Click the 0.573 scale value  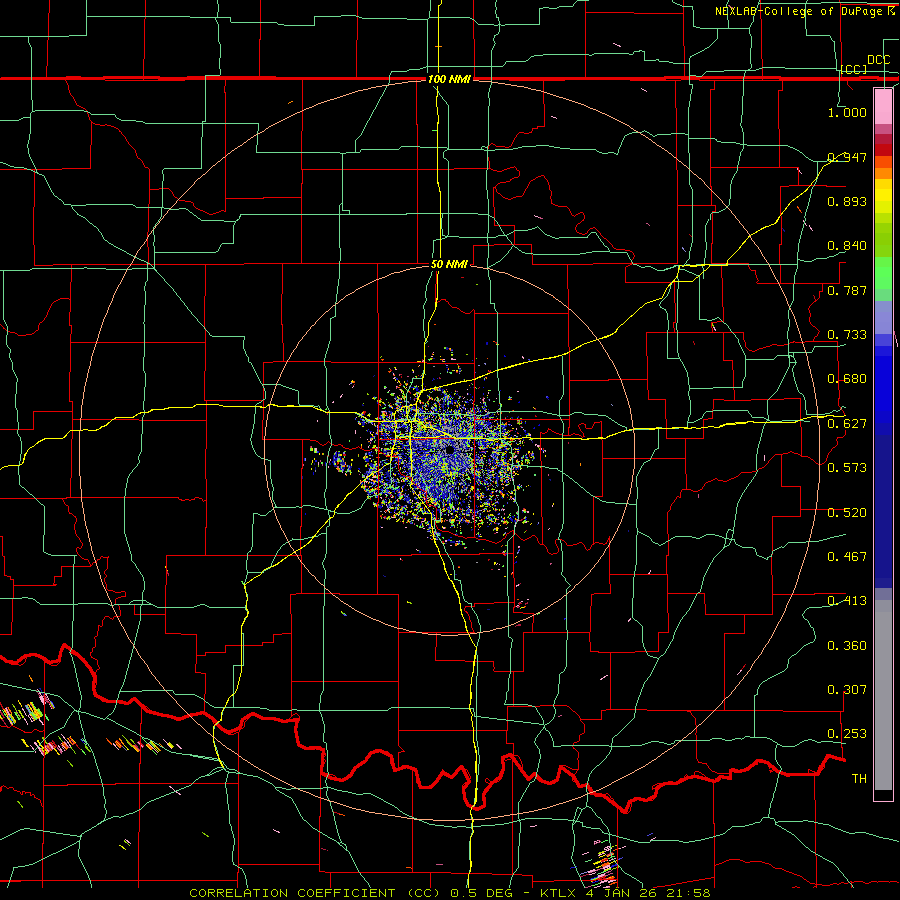(847, 468)
